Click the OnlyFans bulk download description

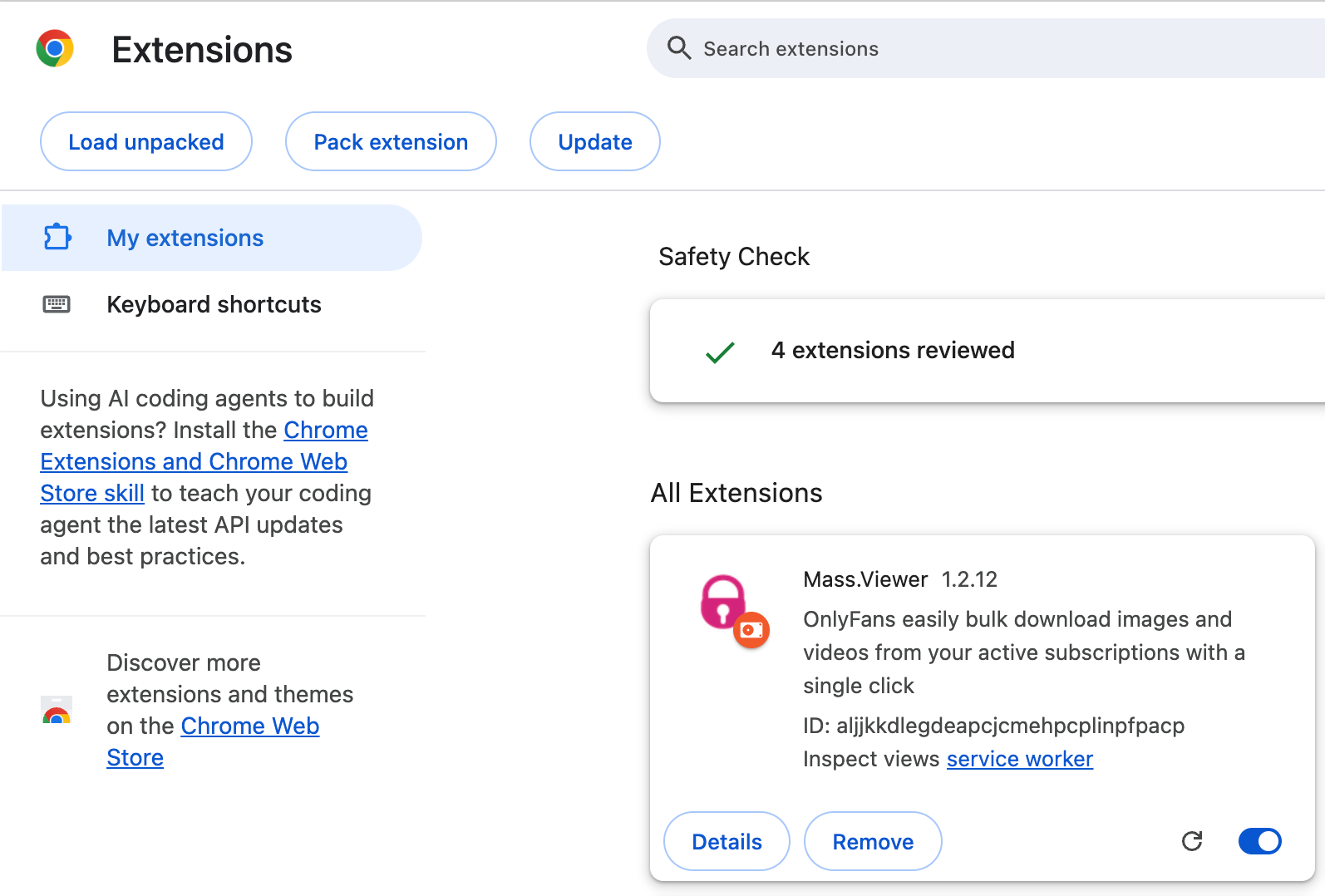pos(1024,652)
